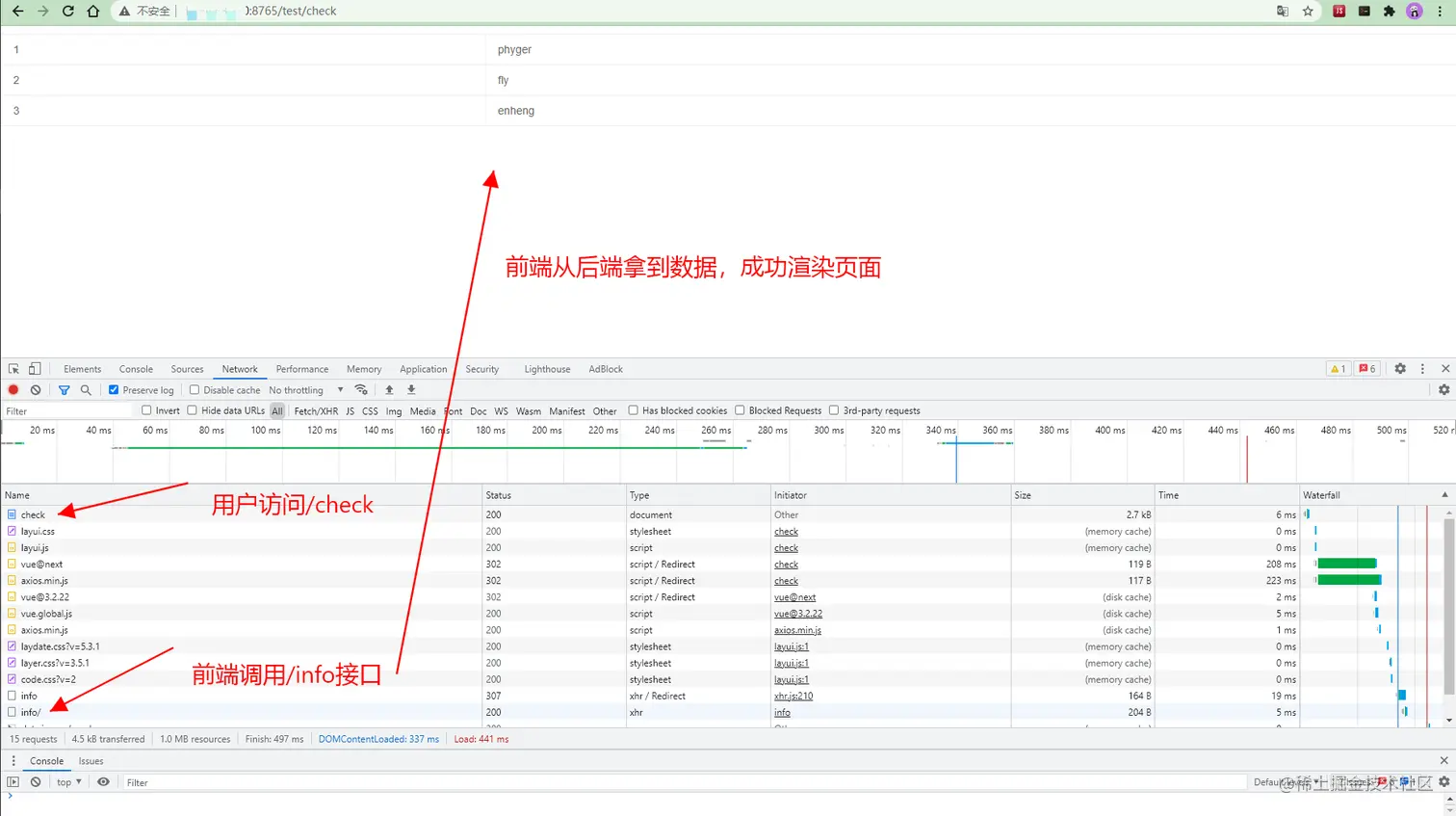Check the 3rd-party requests checkbox
Screen dimensions: 1456x816
pos(834,410)
